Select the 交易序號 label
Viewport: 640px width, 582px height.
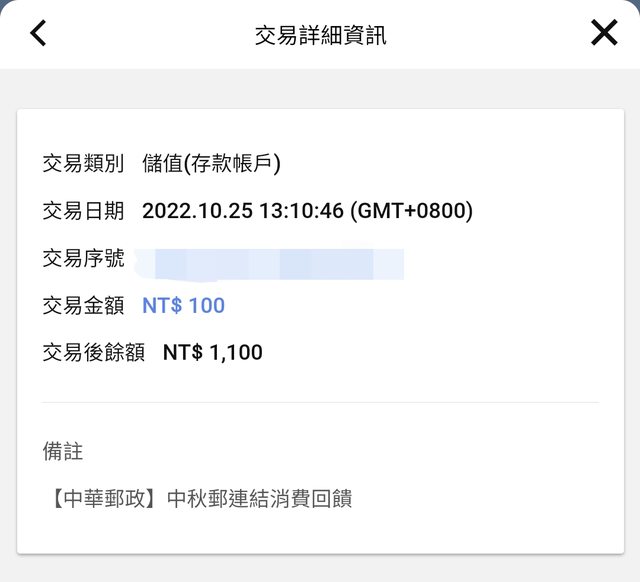tap(83, 259)
